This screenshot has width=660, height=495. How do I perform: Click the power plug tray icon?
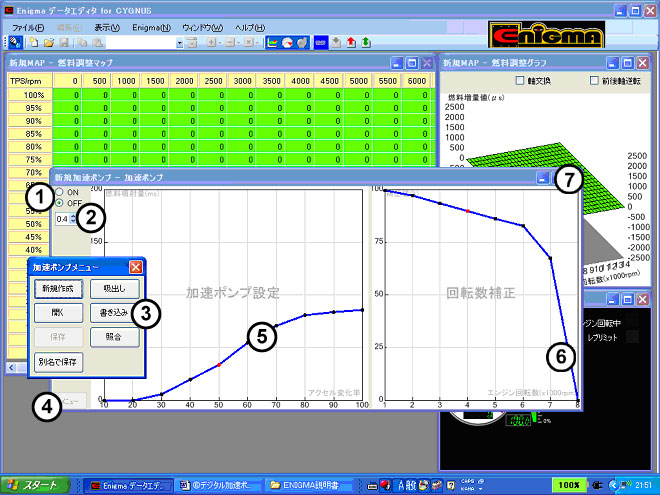point(599,485)
